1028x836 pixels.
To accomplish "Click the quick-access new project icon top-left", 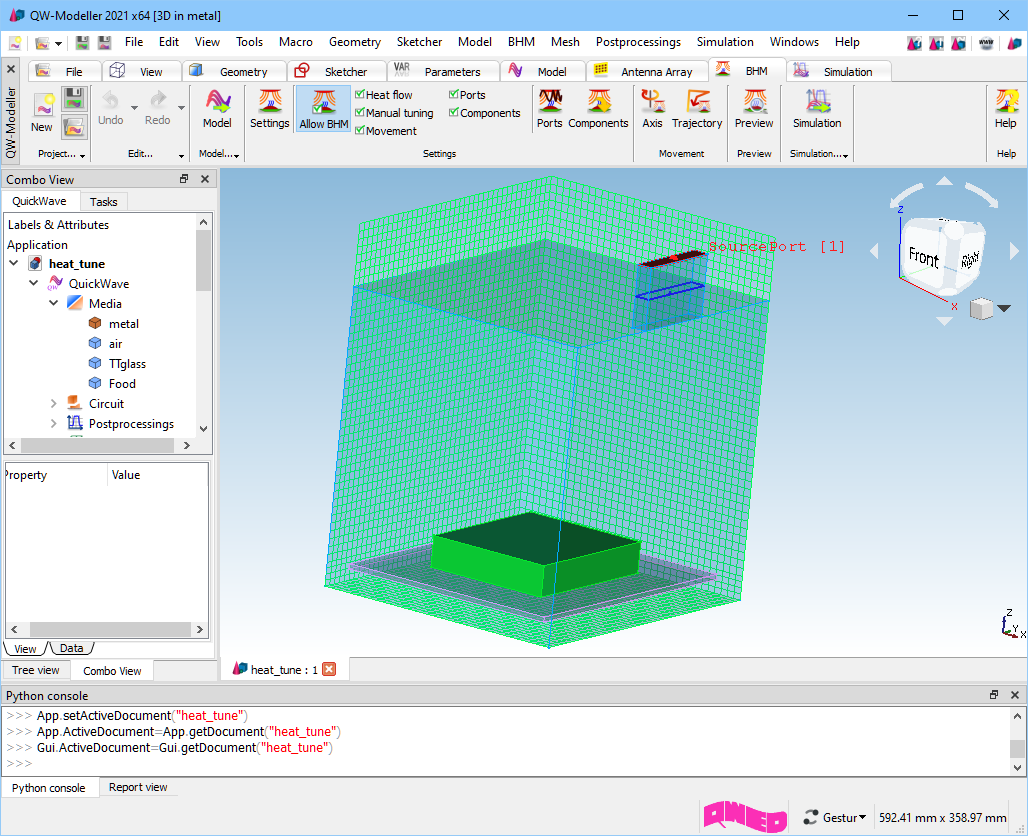I will pos(14,43).
